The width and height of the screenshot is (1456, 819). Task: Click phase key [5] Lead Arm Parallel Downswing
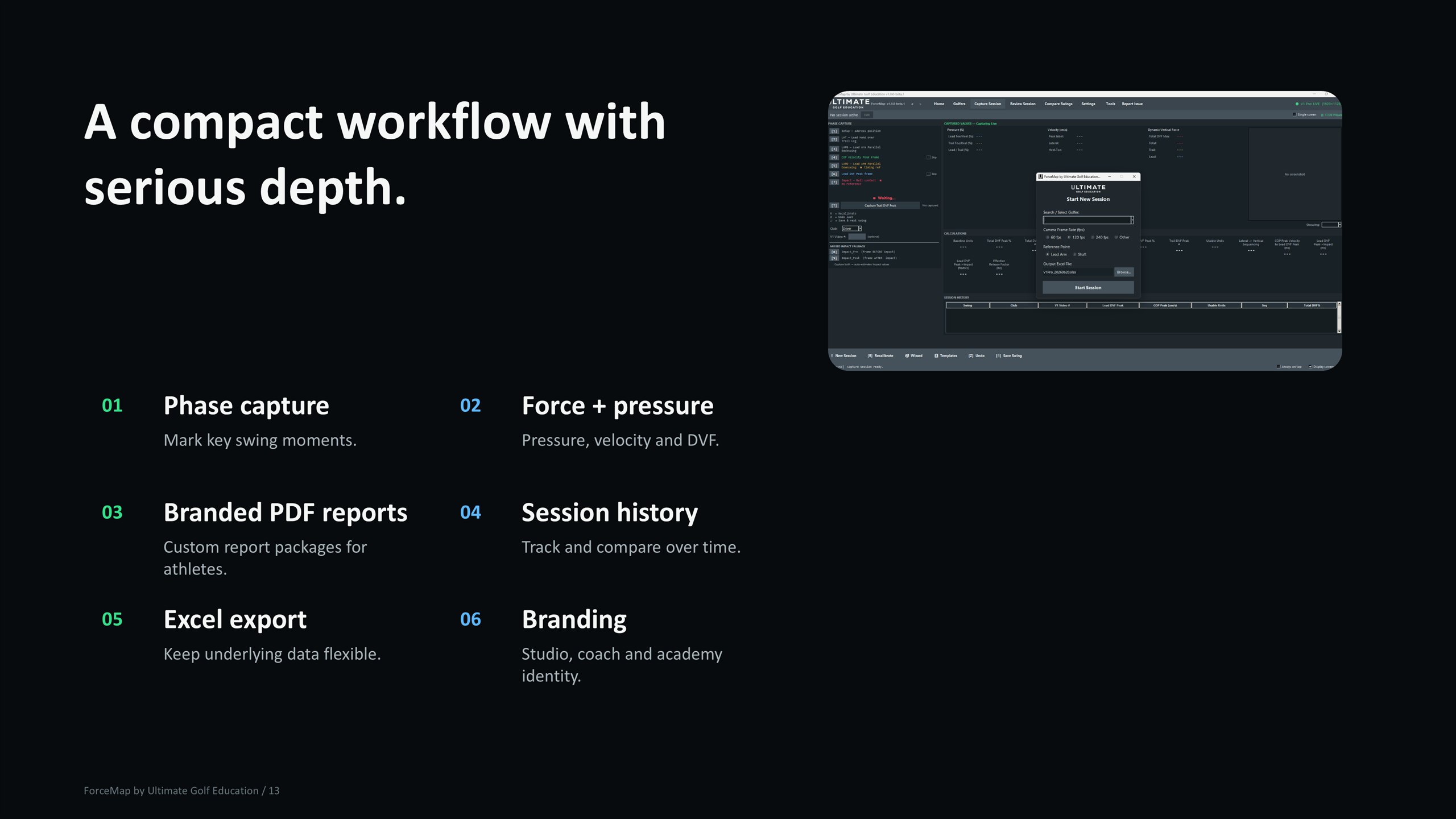point(834,166)
